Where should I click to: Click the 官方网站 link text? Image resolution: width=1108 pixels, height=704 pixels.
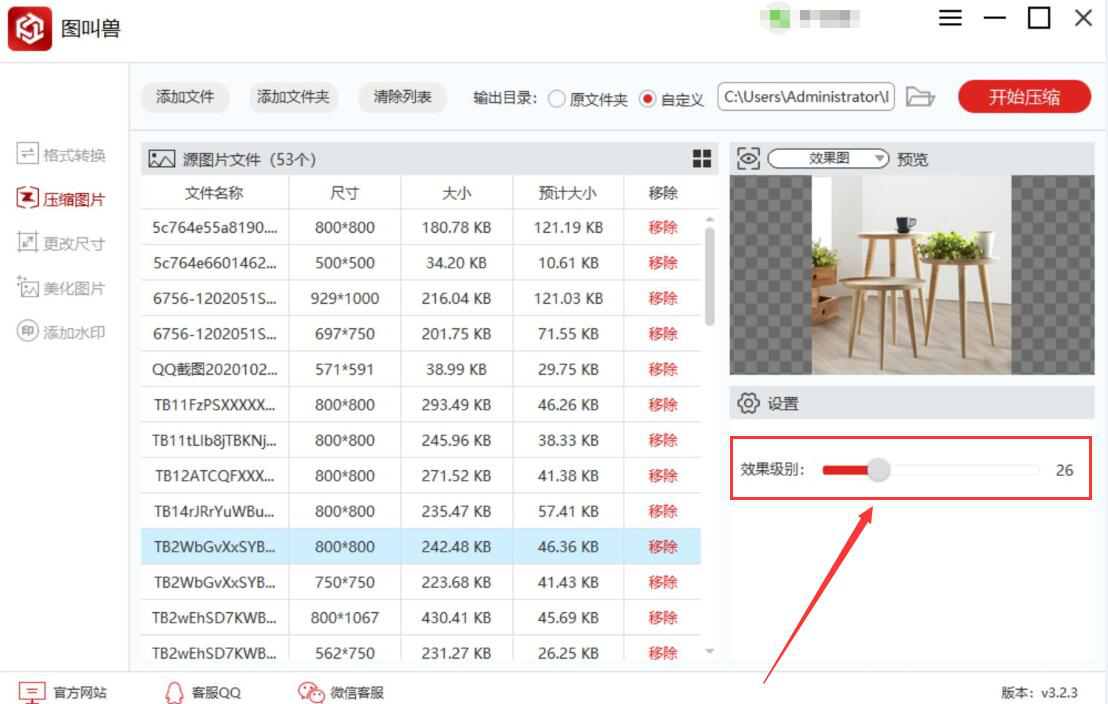(x=80, y=693)
